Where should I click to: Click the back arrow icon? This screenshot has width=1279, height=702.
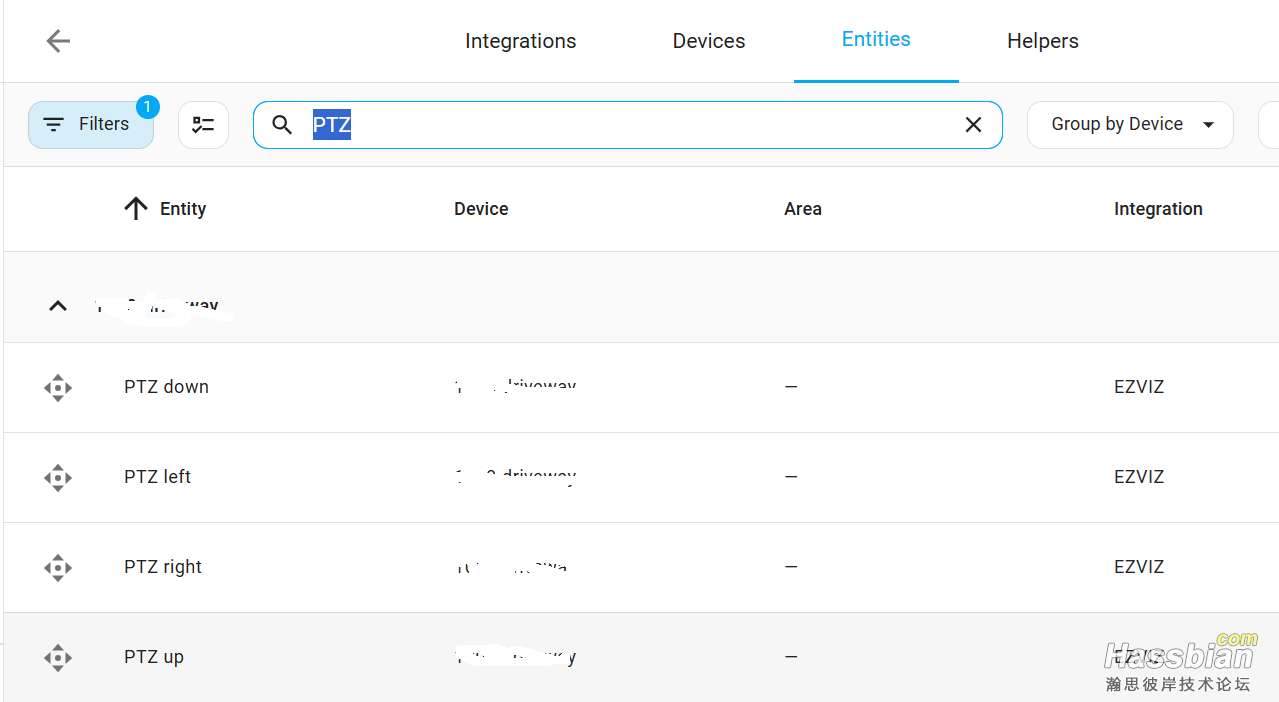(x=58, y=41)
